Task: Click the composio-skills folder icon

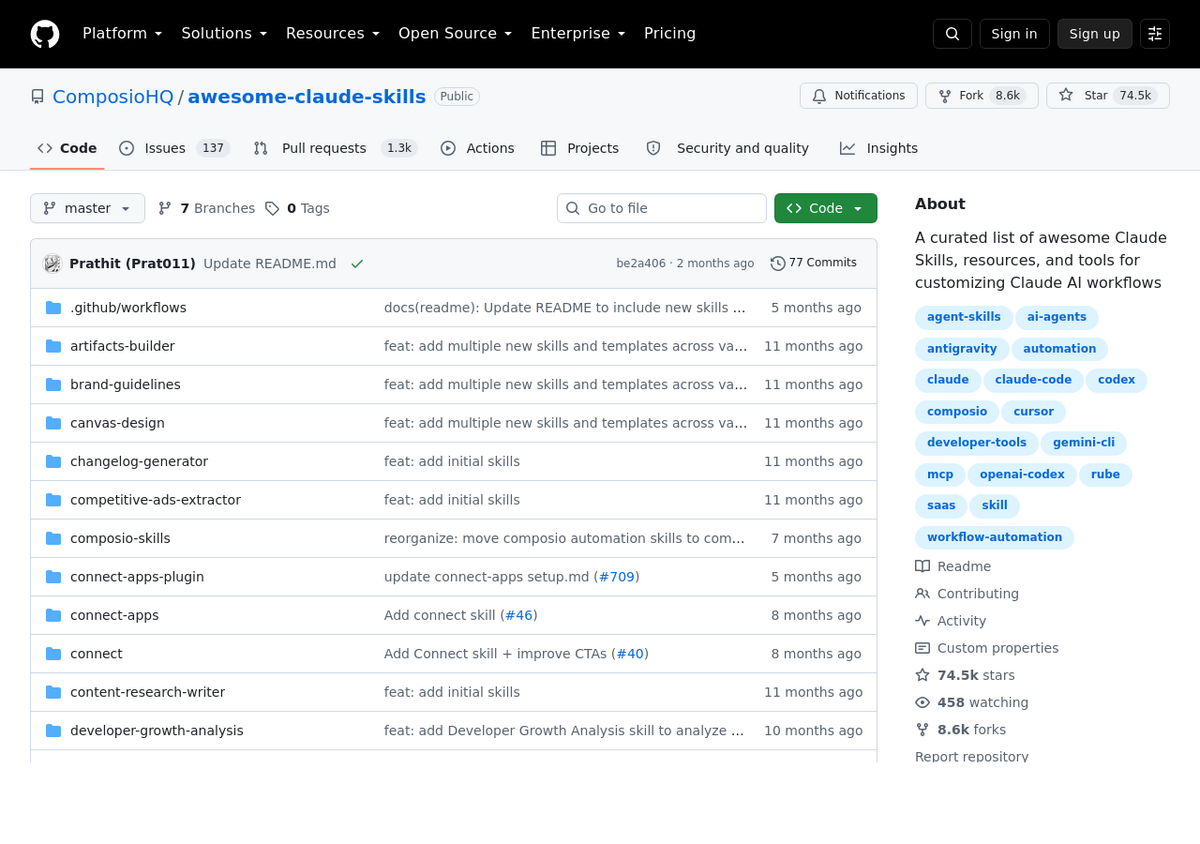Action: tap(53, 539)
